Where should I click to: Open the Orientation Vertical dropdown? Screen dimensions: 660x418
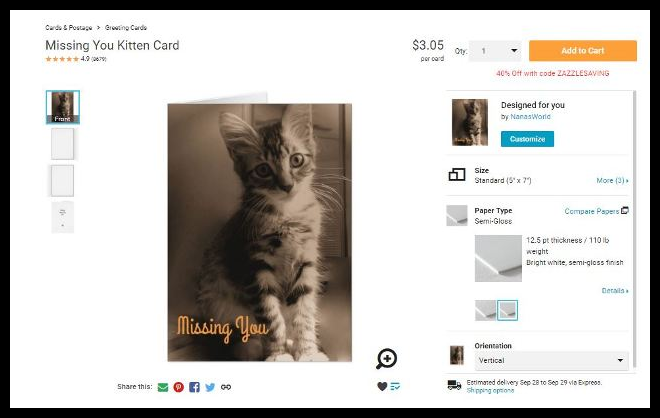[x=551, y=361]
